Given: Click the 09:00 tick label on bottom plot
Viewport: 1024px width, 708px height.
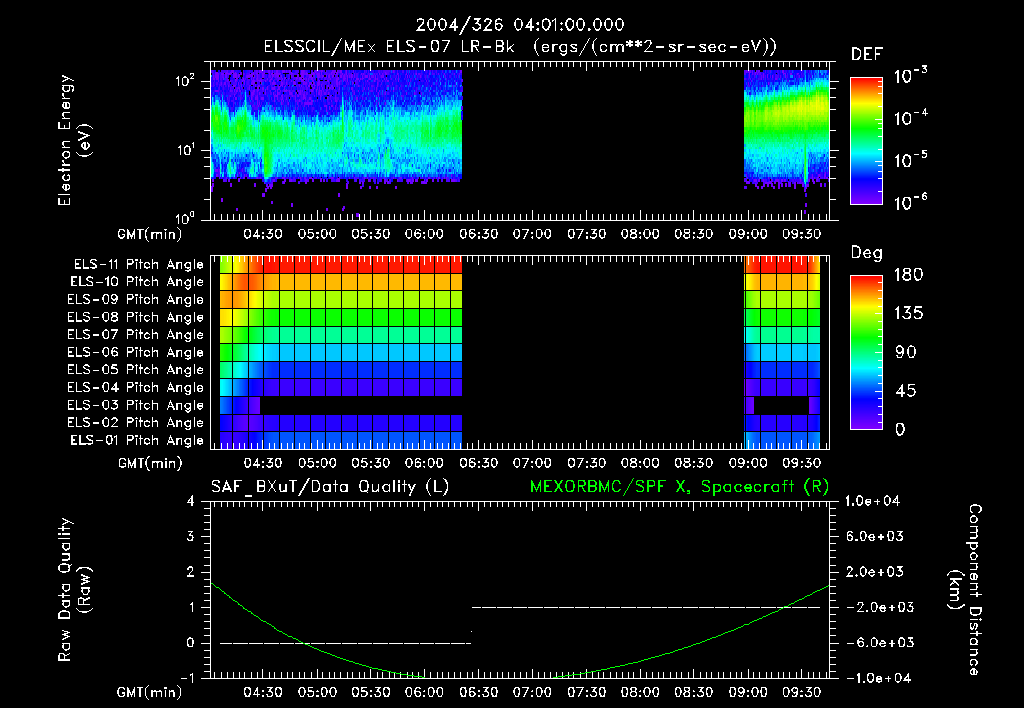Looking at the screenshot, I should pos(748,692).
